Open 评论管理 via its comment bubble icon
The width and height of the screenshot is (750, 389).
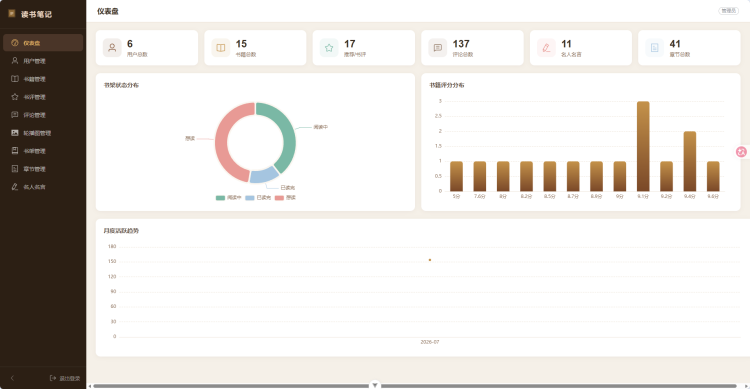(x=15, y=115)
